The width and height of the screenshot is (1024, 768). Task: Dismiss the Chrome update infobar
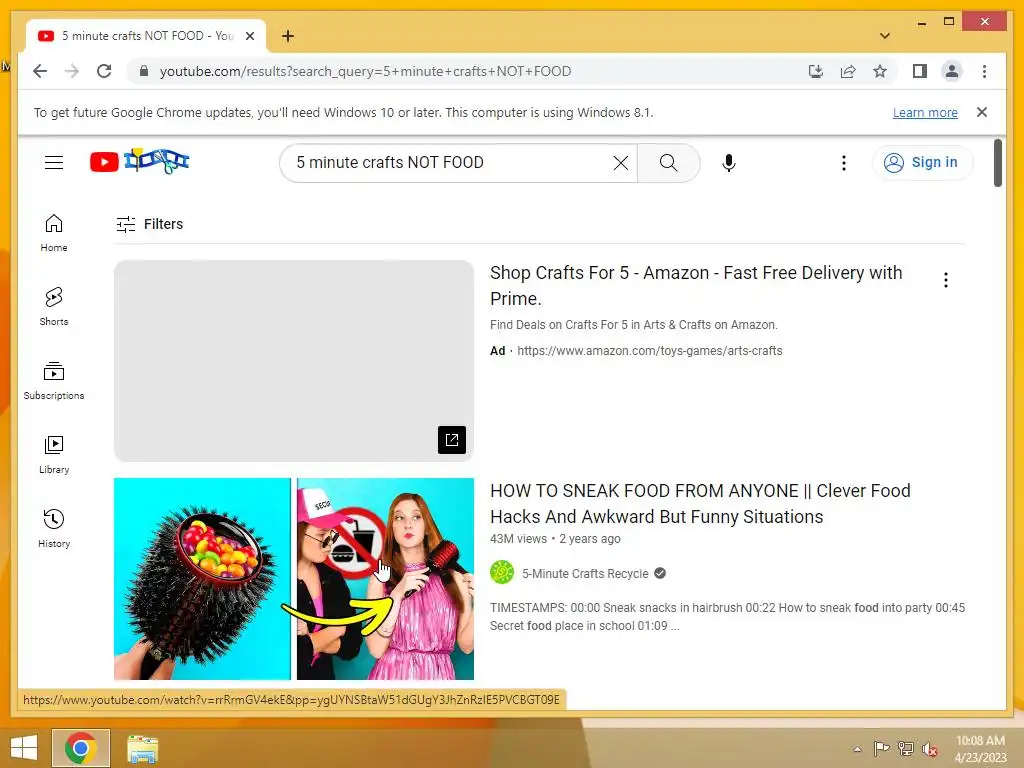click(x=982, y=112)
